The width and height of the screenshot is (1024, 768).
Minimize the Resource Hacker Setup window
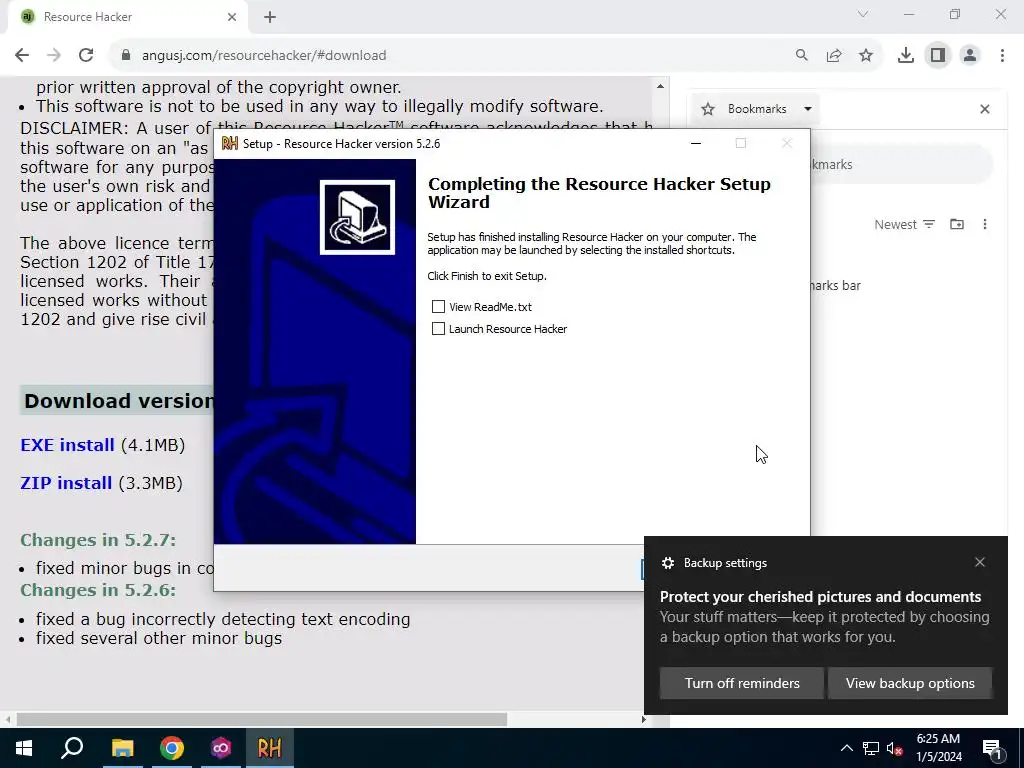[x=696, y=144]
